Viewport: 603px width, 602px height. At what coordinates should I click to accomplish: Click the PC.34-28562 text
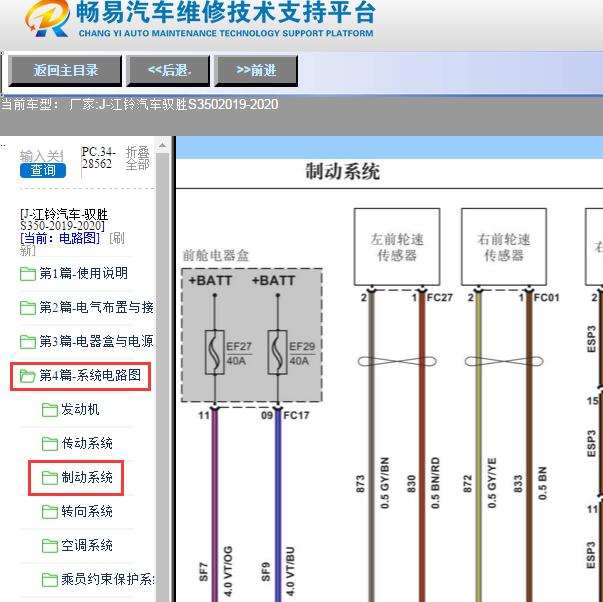[x=98, y=158]
